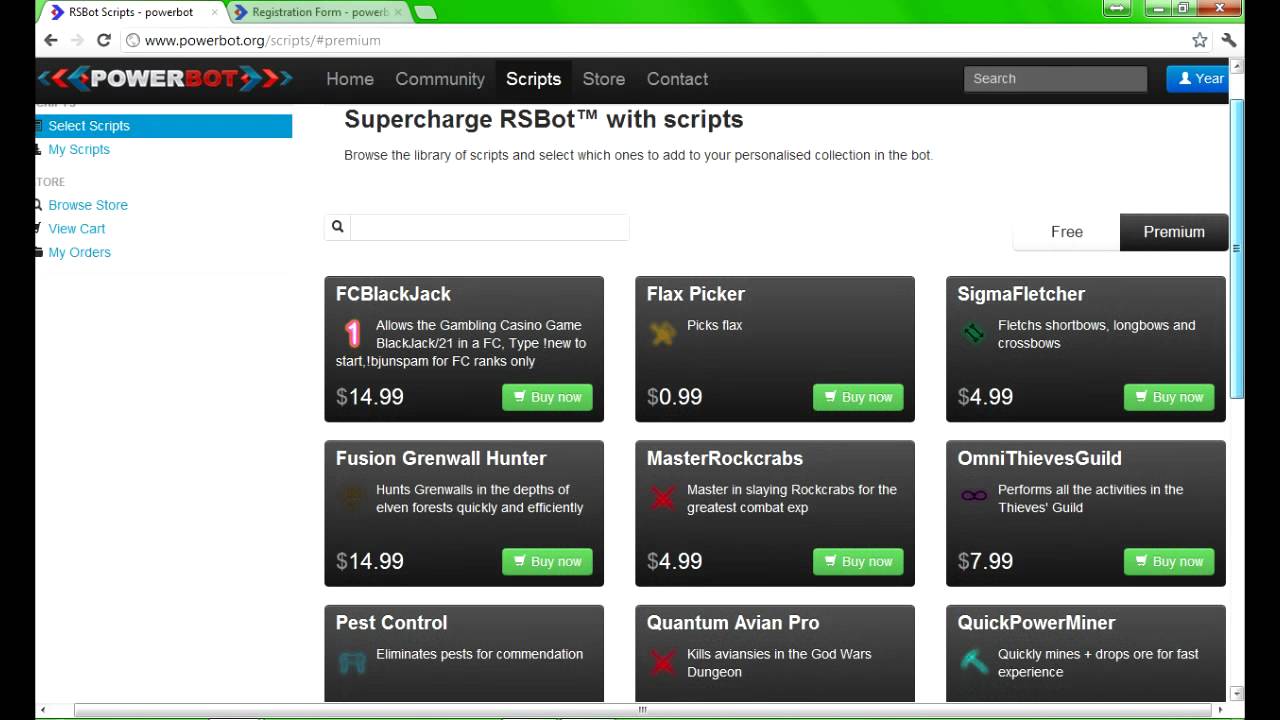The height and width of the screenshot is (720, 1280).
Task: Click the Quantum Avian Pro title
Action: pos(733,623)
